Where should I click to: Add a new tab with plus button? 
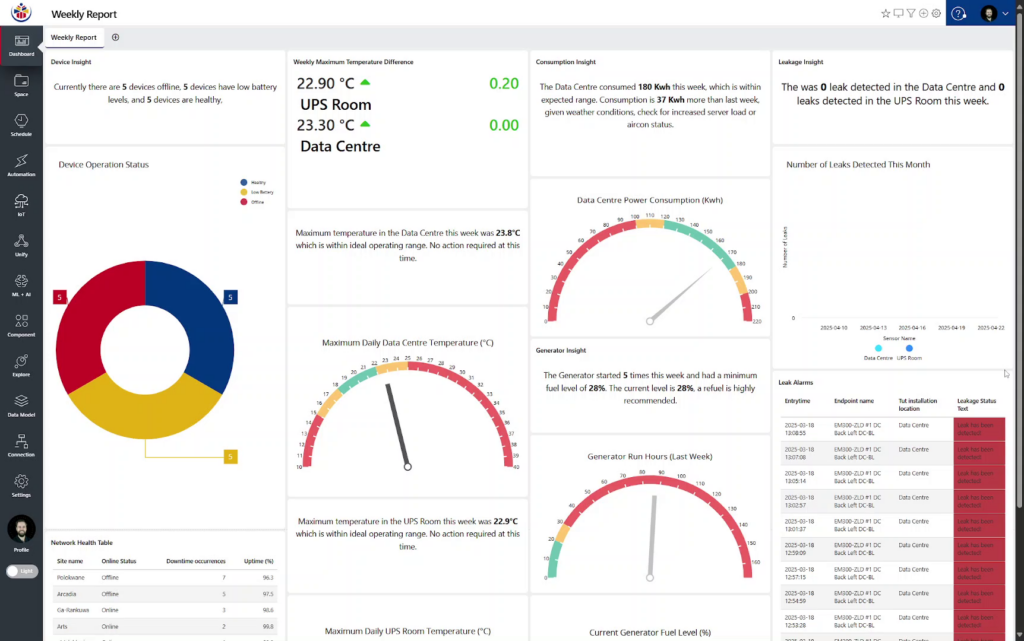115,37
